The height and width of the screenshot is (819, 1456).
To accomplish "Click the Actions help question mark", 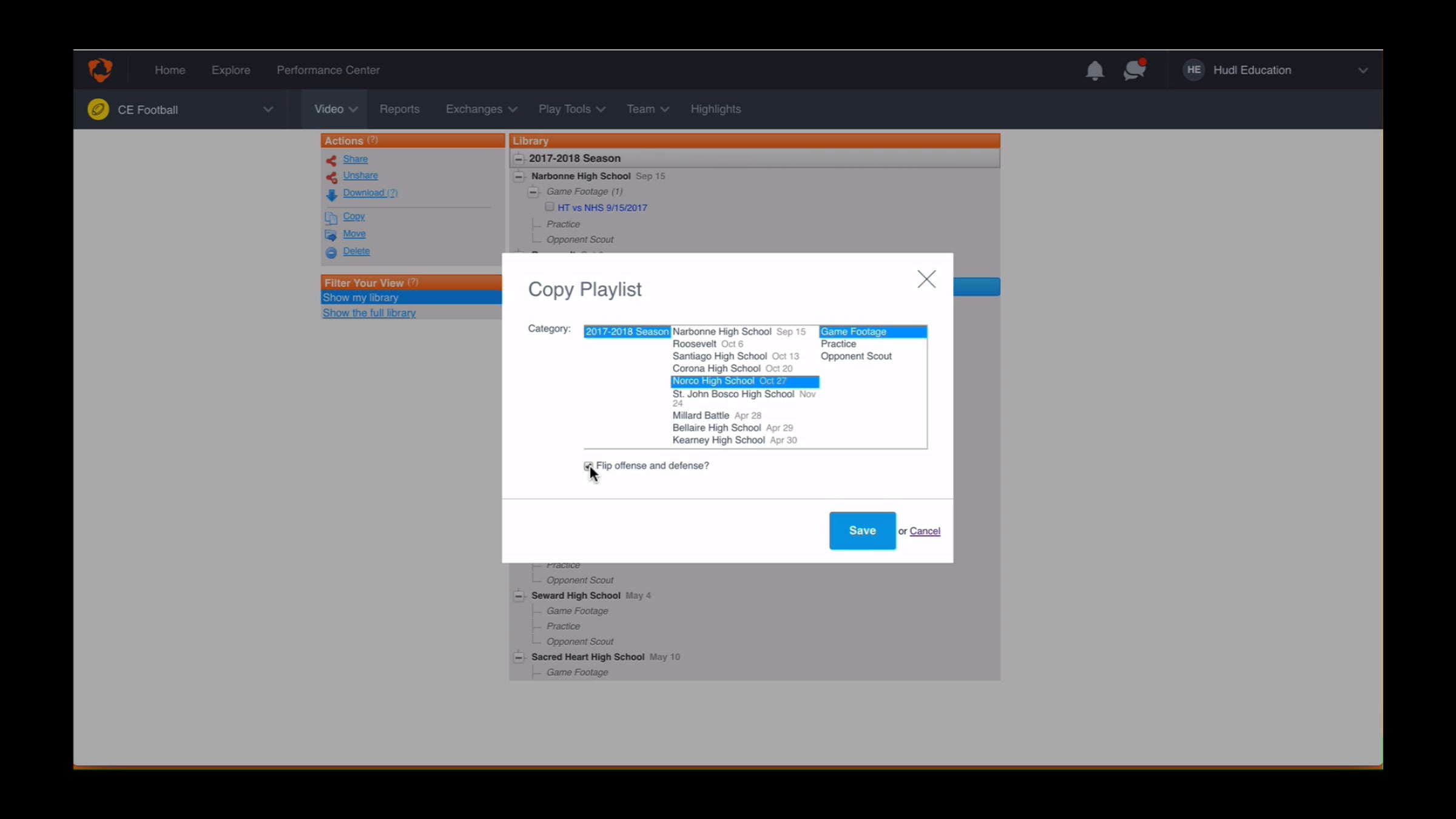I will coord(372,140).
